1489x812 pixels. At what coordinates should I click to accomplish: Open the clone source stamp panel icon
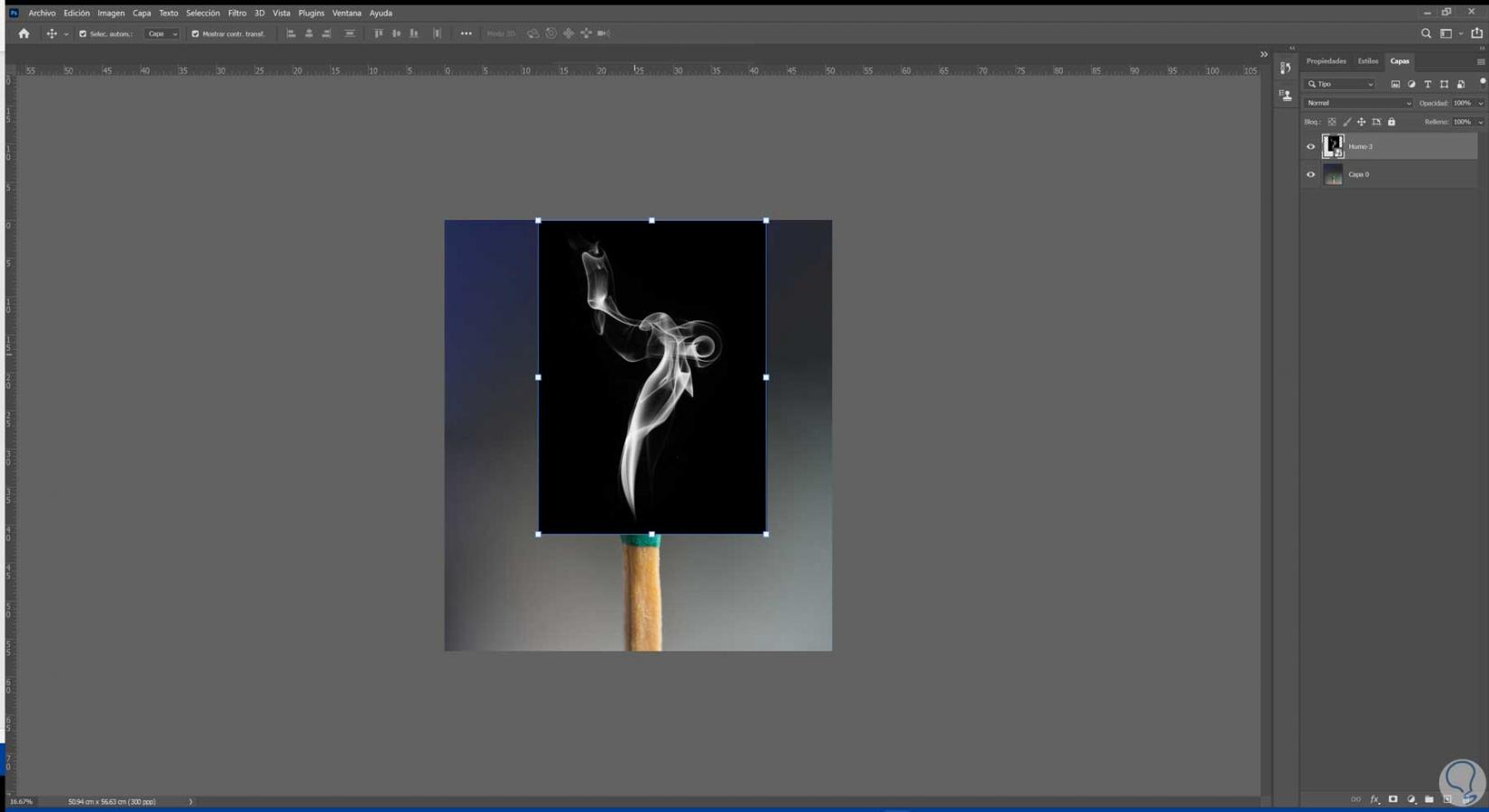(x=1285, y=95)
